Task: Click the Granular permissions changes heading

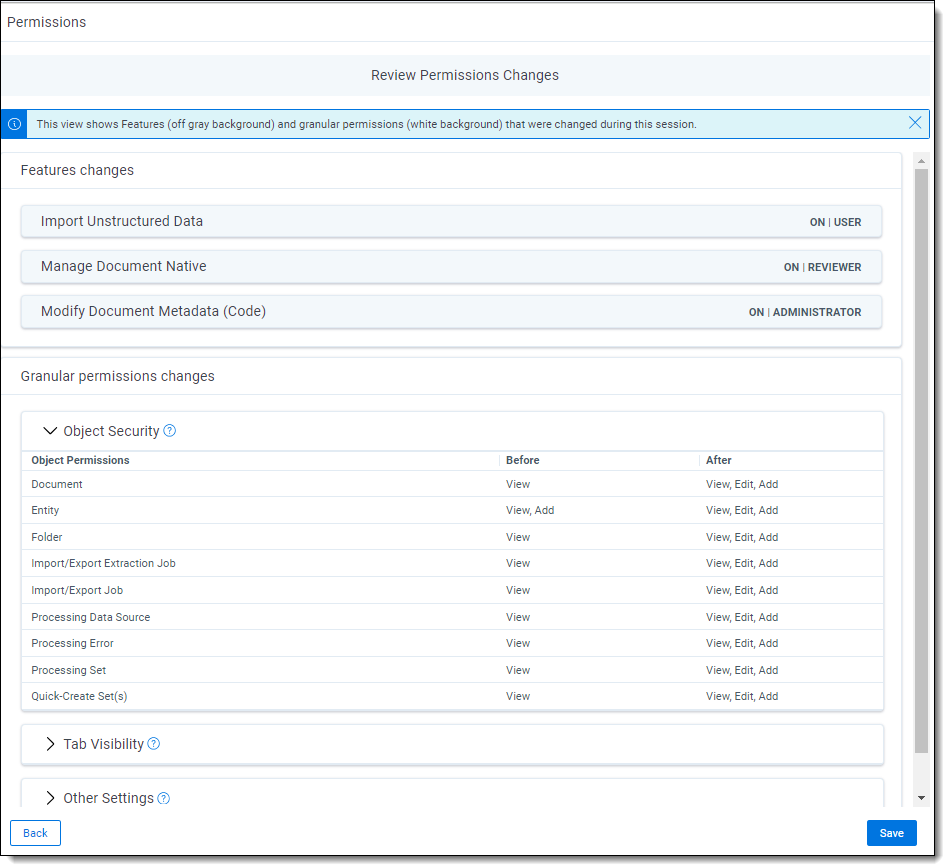Action: (117, 376)
